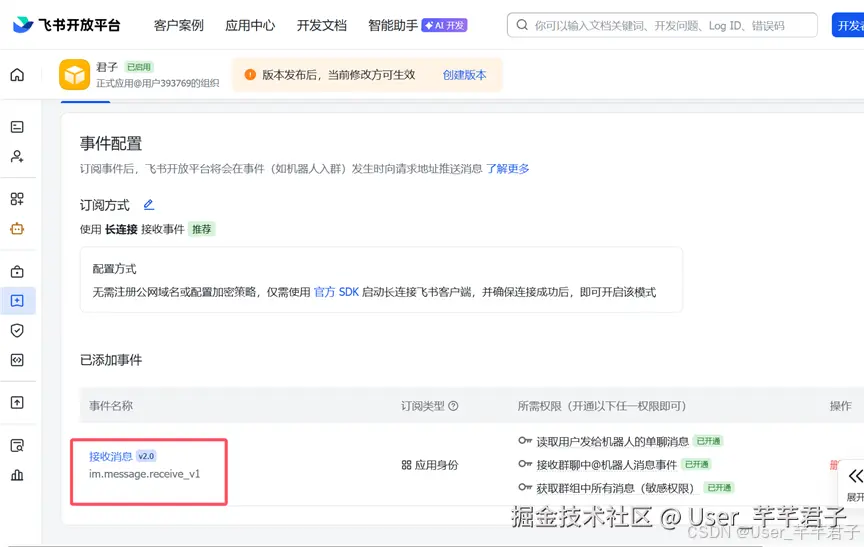This screenshot has height=547, width=864.
Task: Click the grid icon beside 应用身份
Action: pyautogui.click(x=407, y=465)
